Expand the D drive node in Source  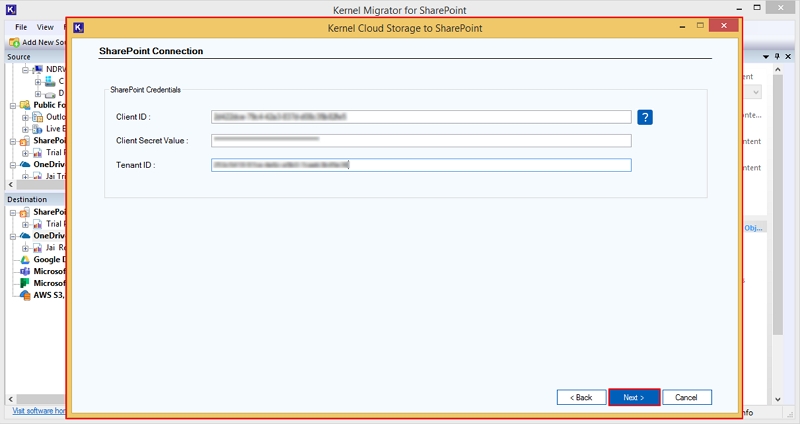point(38,94)
